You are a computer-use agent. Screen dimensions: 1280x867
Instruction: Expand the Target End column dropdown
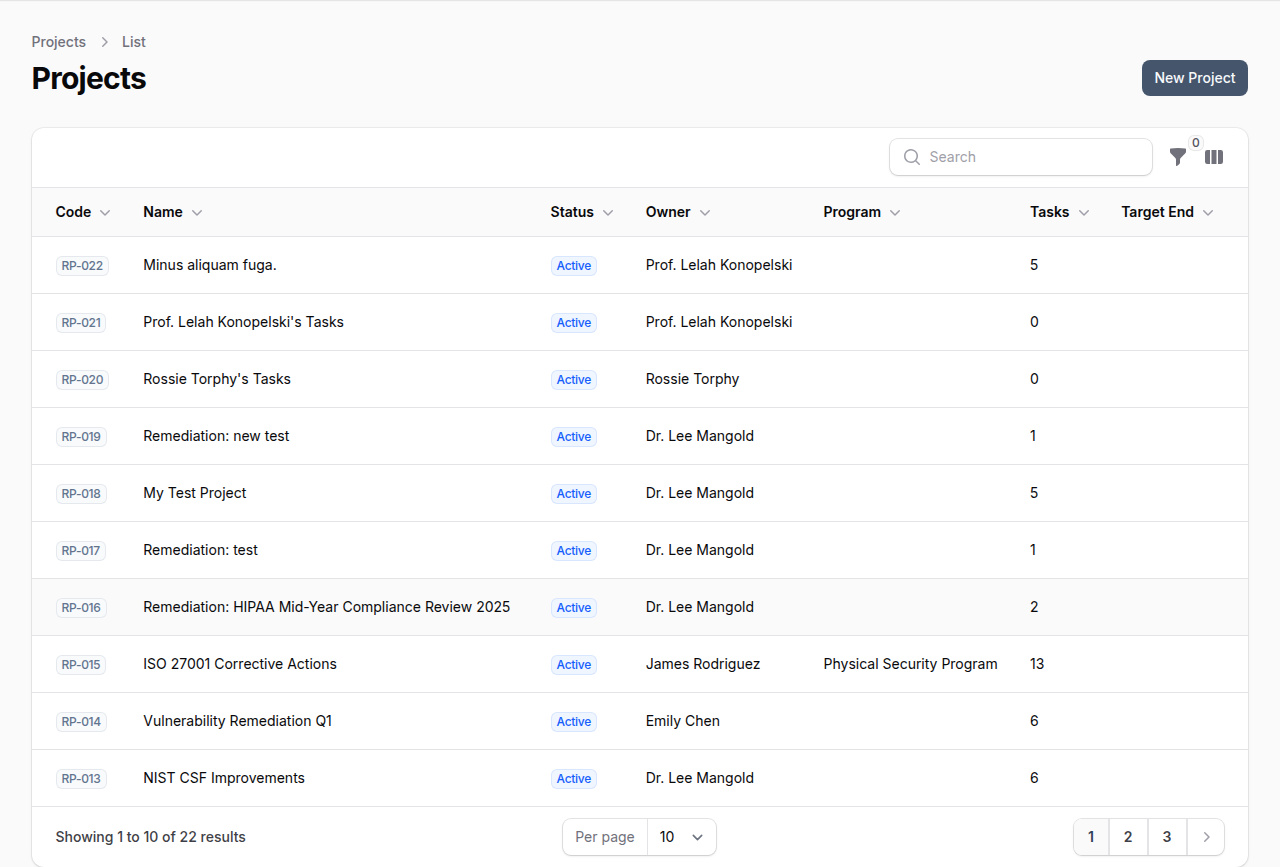click(1208, 212)
